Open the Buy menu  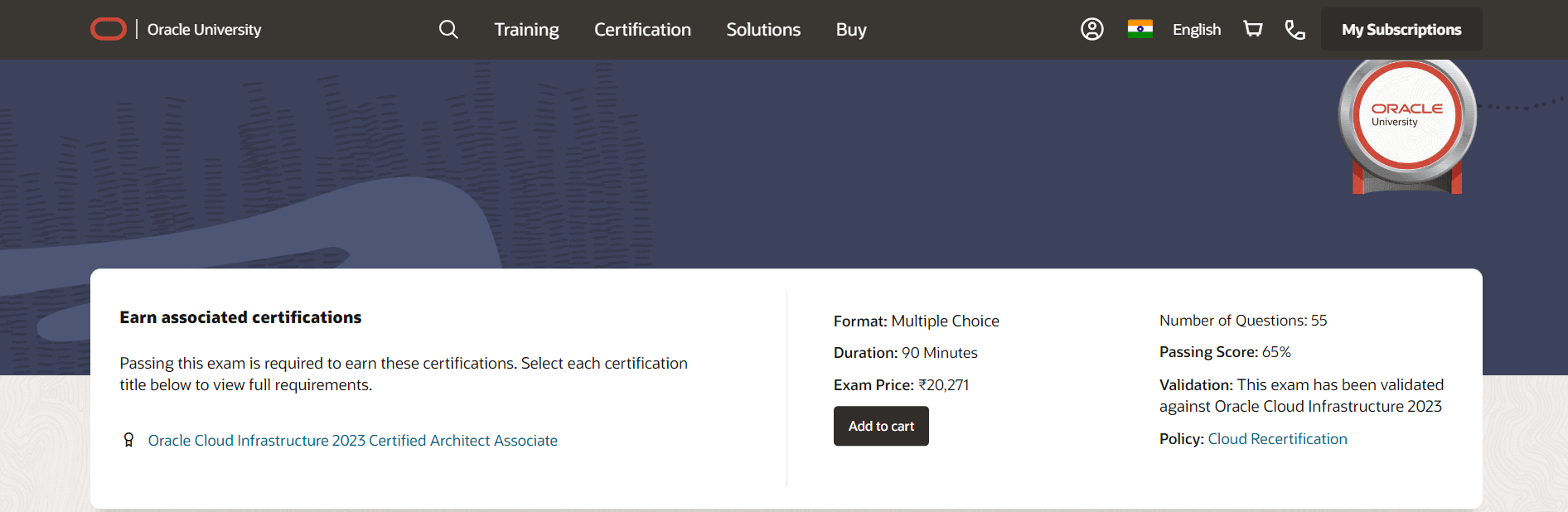click(851, 30)
